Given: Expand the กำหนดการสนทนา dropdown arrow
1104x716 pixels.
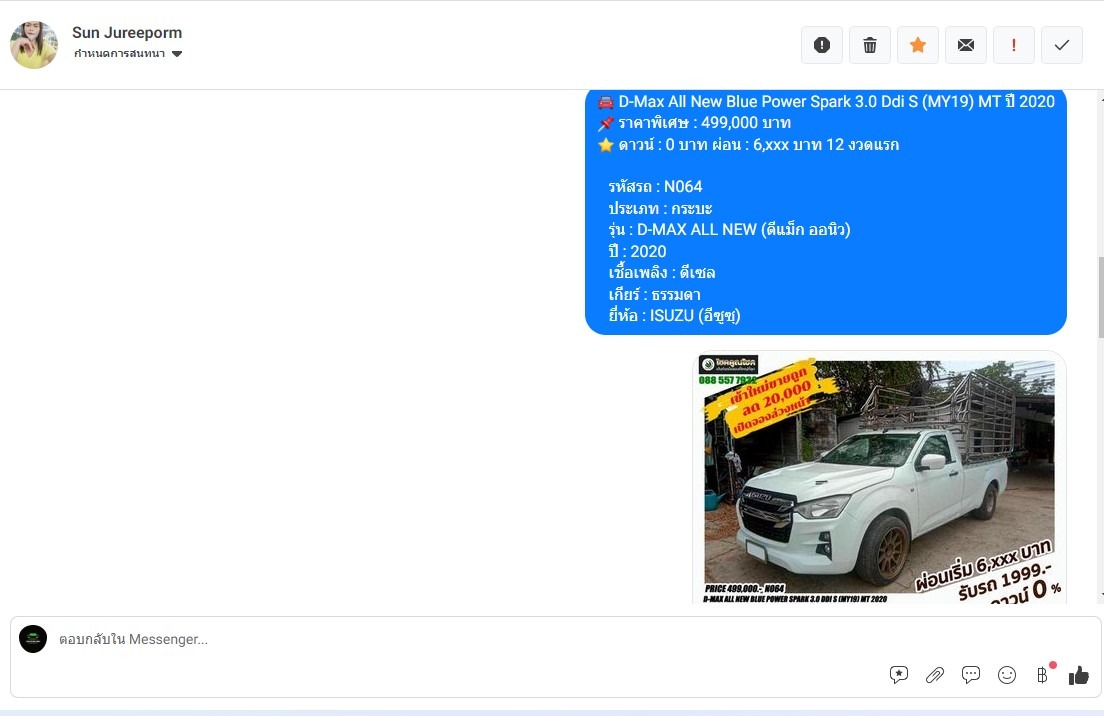Looking at the screenshot, I should pos(177,54).
